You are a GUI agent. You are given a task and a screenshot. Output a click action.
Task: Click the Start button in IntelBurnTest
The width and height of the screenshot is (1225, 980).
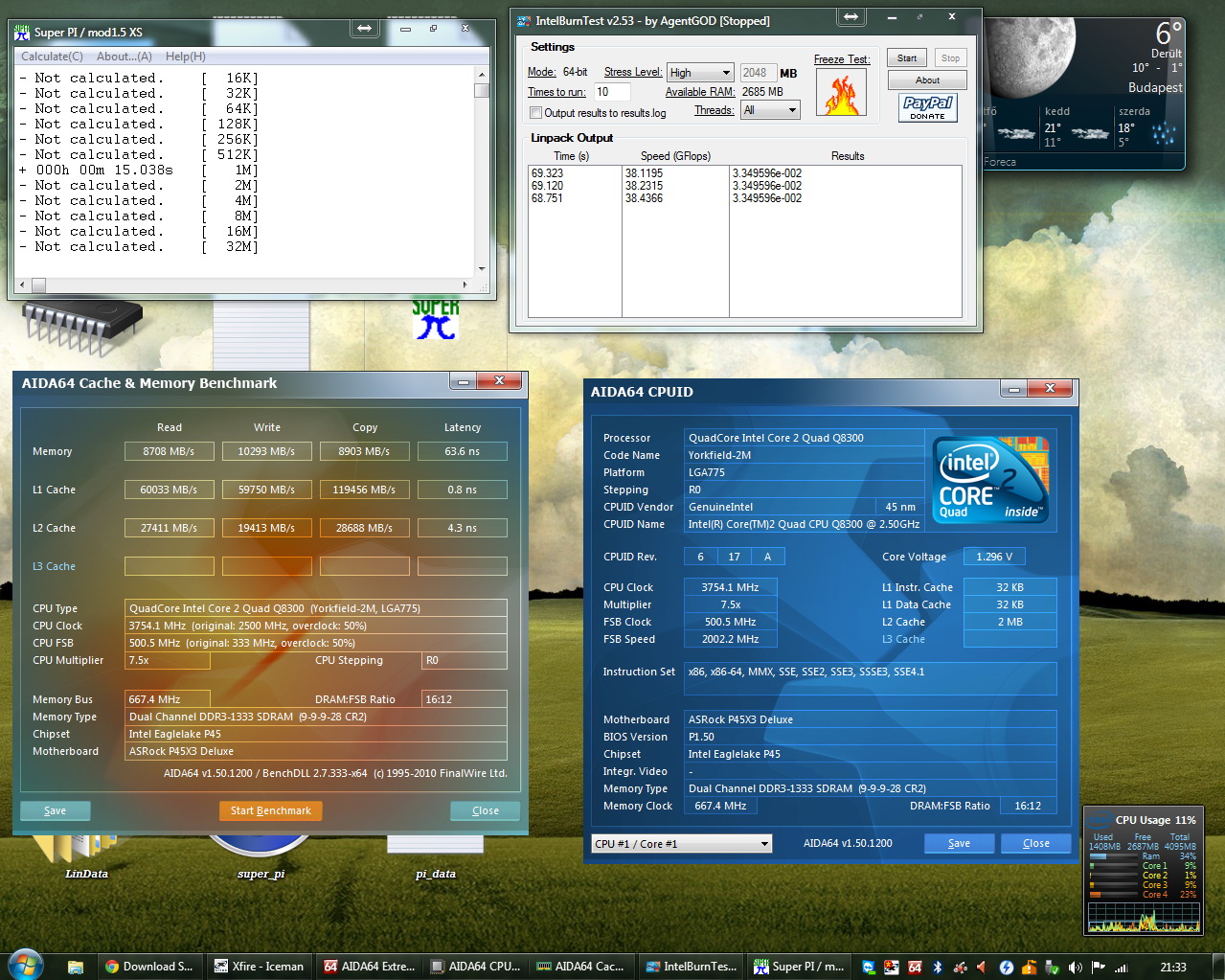[x=906, y=58]
